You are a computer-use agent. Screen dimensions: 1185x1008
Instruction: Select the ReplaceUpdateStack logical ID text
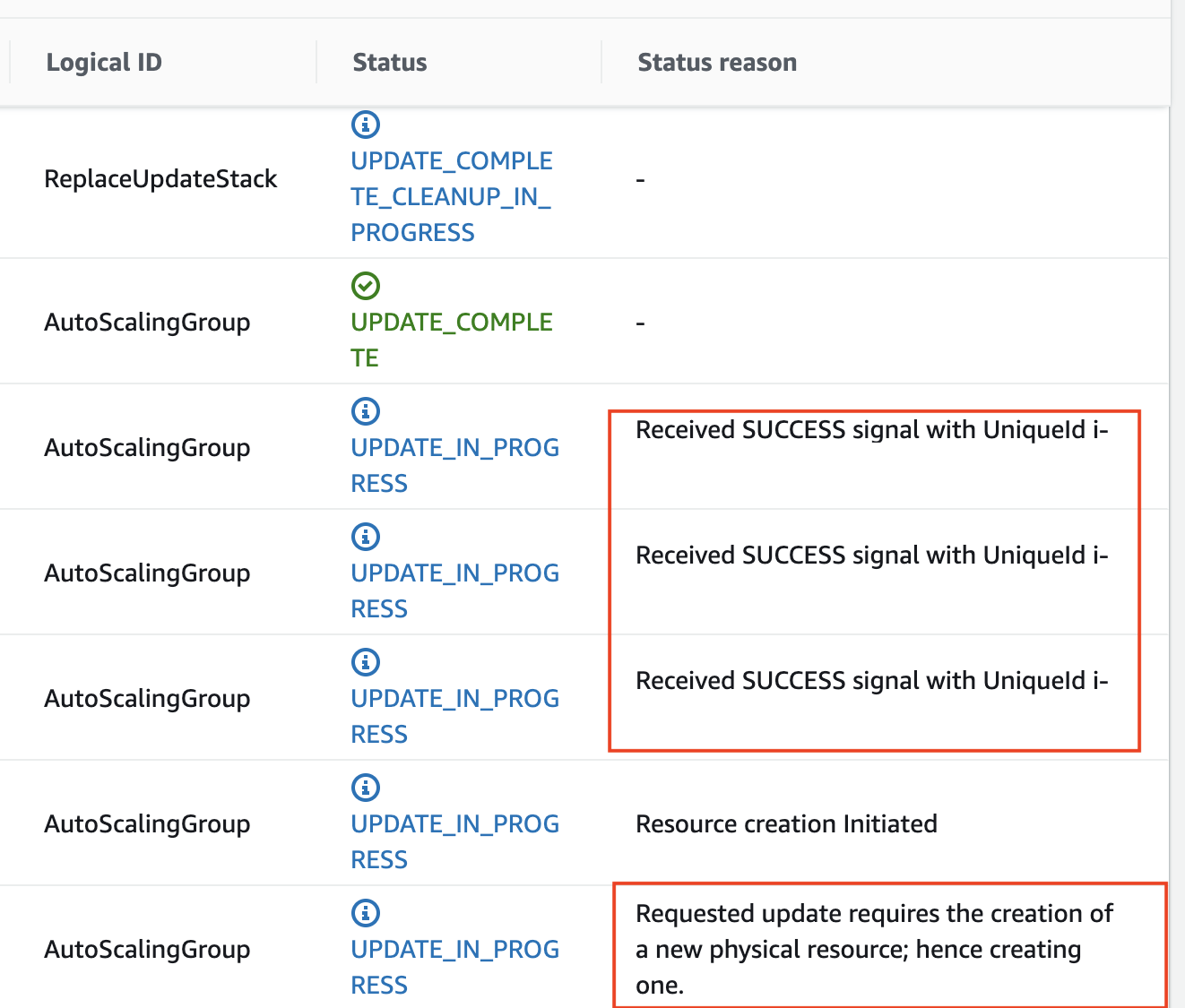[x=160, y=178]
